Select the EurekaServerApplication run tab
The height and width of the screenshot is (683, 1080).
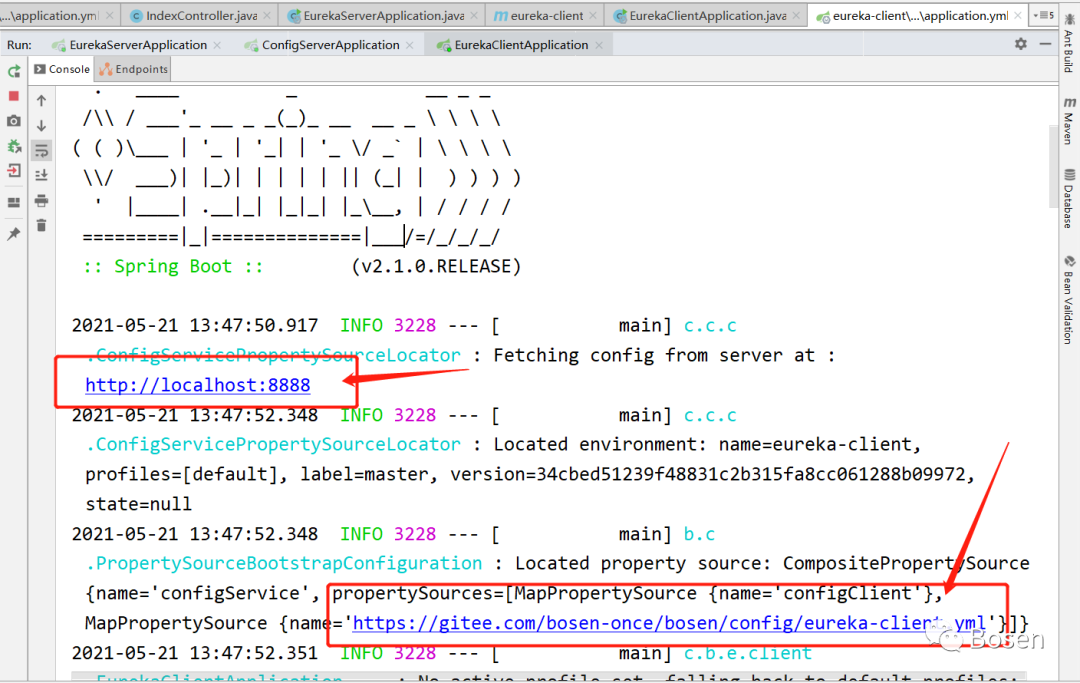(138, 45)
